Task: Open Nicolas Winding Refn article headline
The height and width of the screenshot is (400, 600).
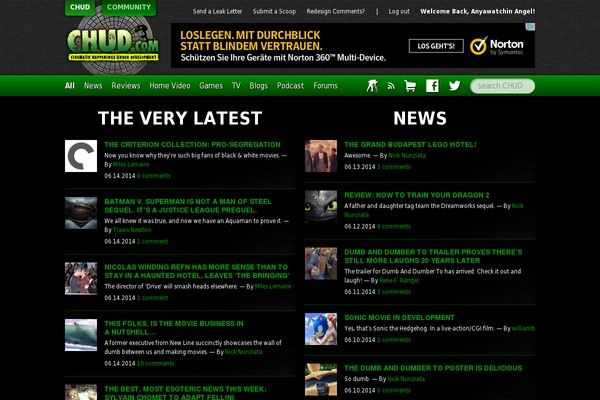Action: coord(197,271)
